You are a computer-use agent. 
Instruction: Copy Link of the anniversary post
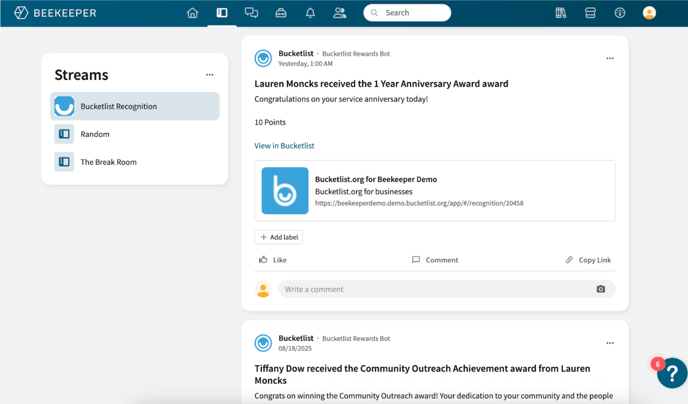pyautogui.click(x=588, y=260)
